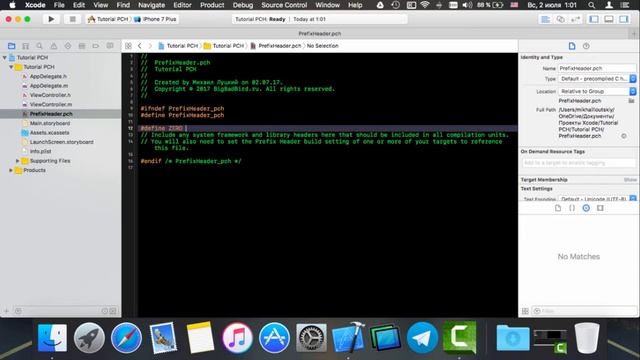Click the library filter field
The width and height of the screenshot is (640, 360).
(x=584, y=311)
